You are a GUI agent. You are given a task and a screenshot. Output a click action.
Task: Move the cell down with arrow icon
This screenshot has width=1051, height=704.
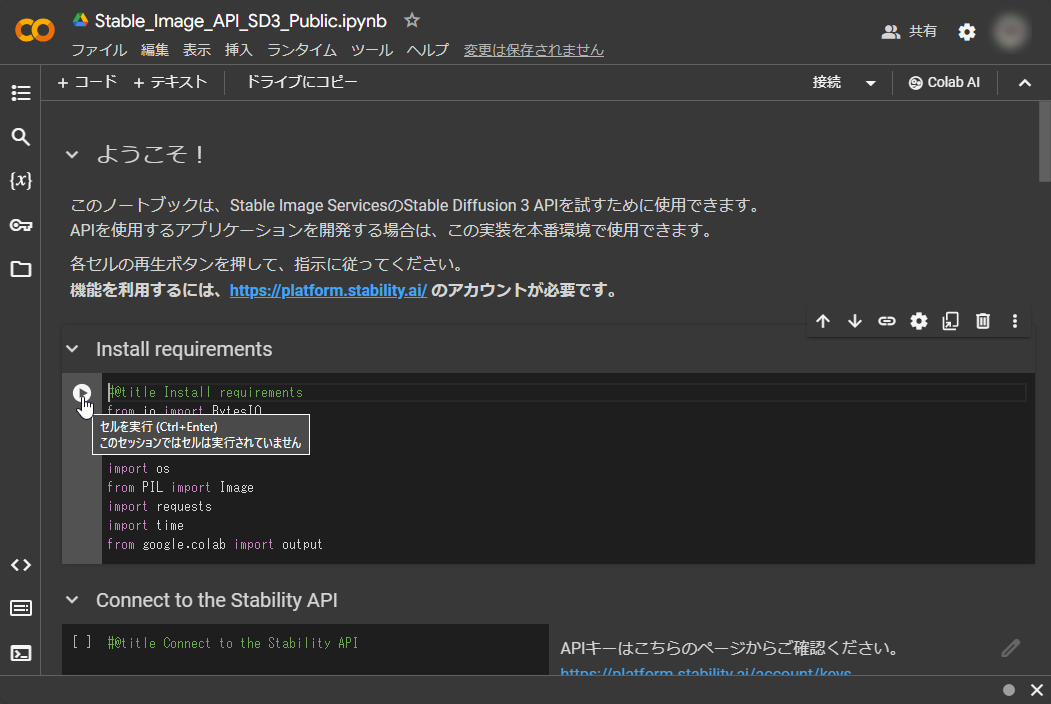tap(855, 321)
